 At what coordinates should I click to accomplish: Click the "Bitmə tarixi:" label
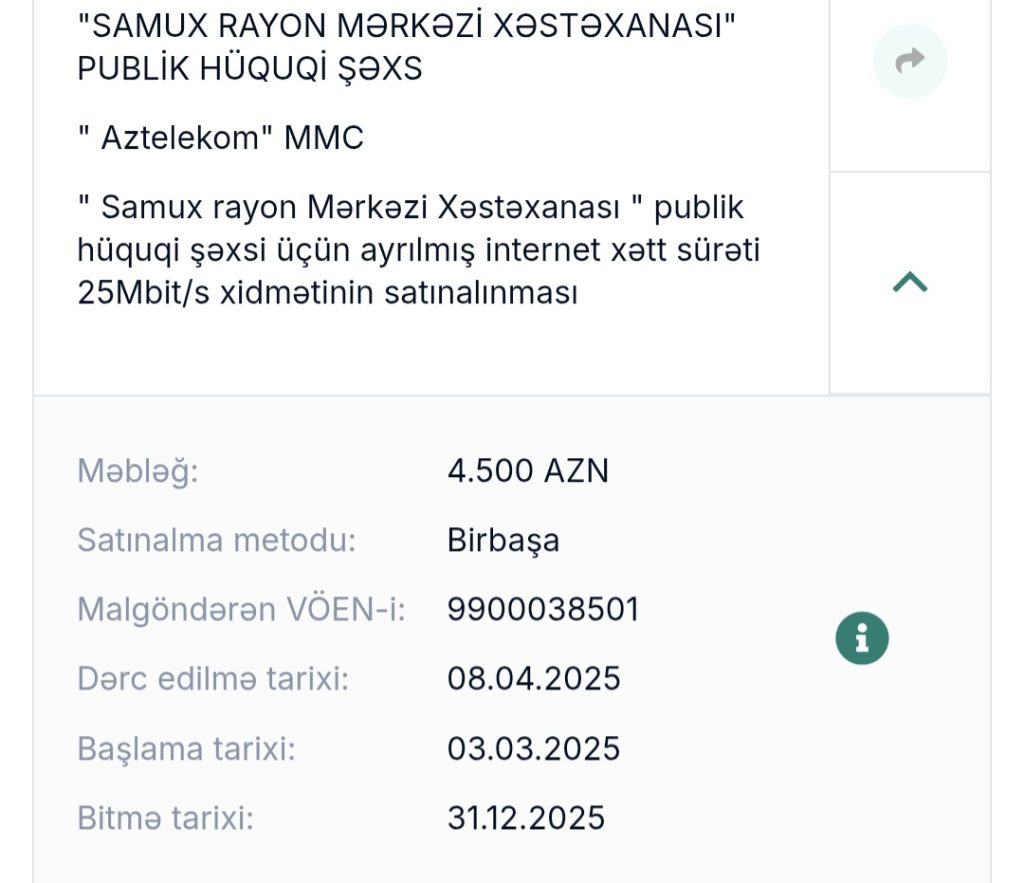click(165, 818)
